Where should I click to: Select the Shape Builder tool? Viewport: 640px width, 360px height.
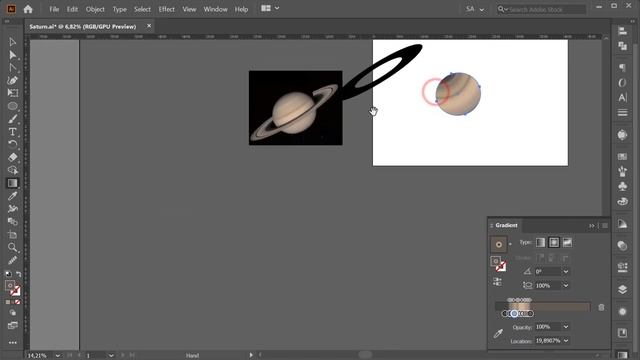[x=12, y=170]
